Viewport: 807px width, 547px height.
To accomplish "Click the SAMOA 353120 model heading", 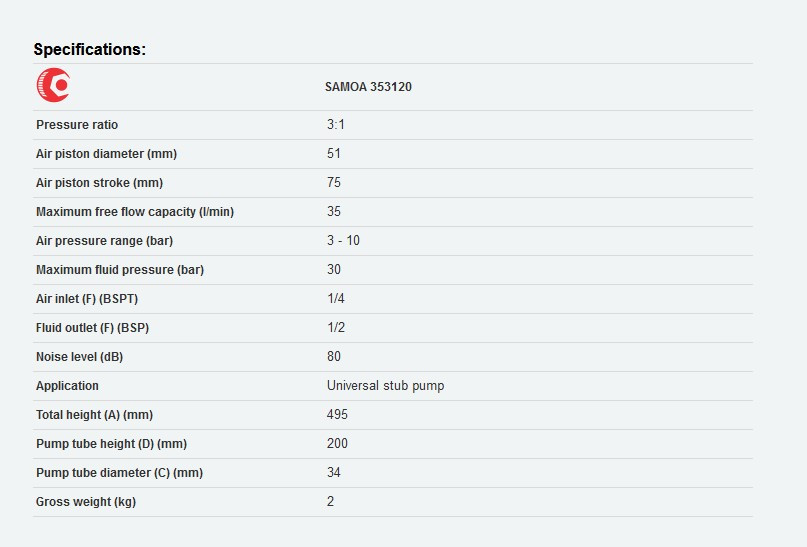I will pyautogui.click(x=368, y=87).
